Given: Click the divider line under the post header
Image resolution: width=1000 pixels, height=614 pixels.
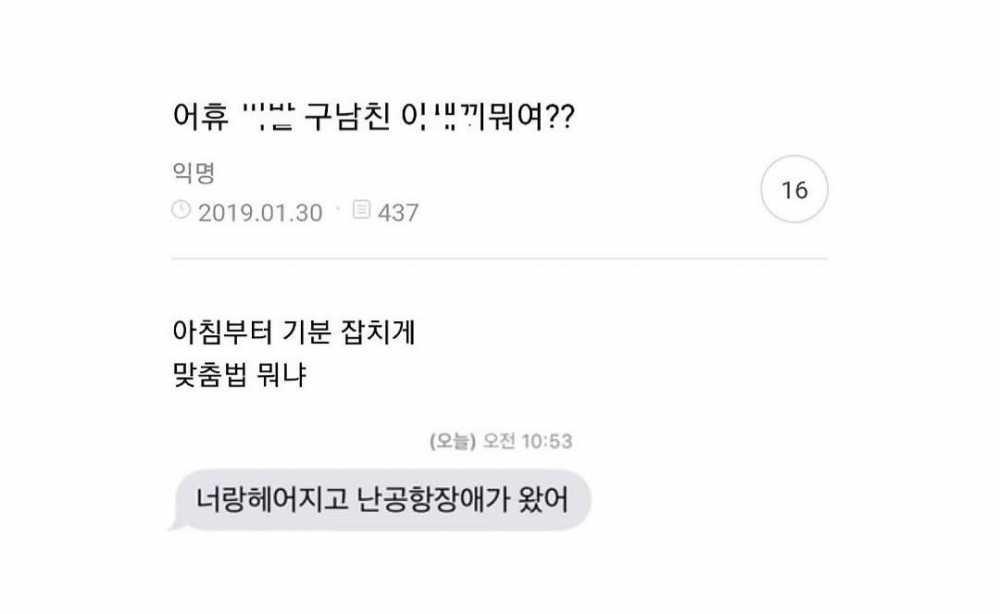Looking at the screenshot, I should click(x=500, y=258).
